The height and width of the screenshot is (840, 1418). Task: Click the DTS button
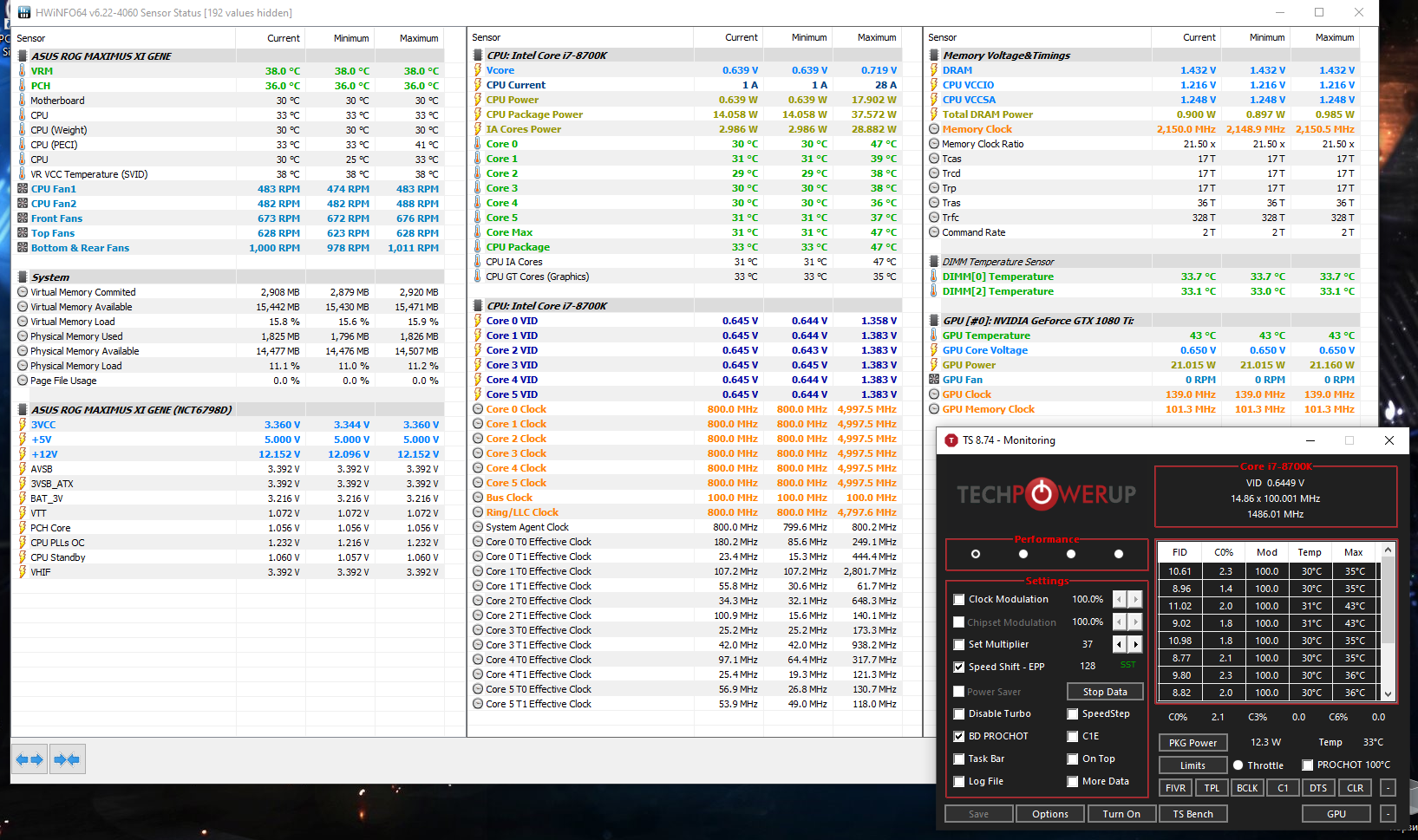point(1318,788)
